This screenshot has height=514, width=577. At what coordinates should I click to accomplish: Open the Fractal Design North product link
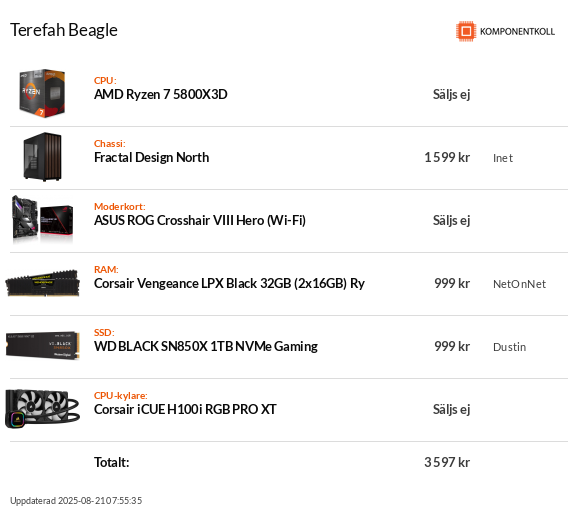point(151,157)
